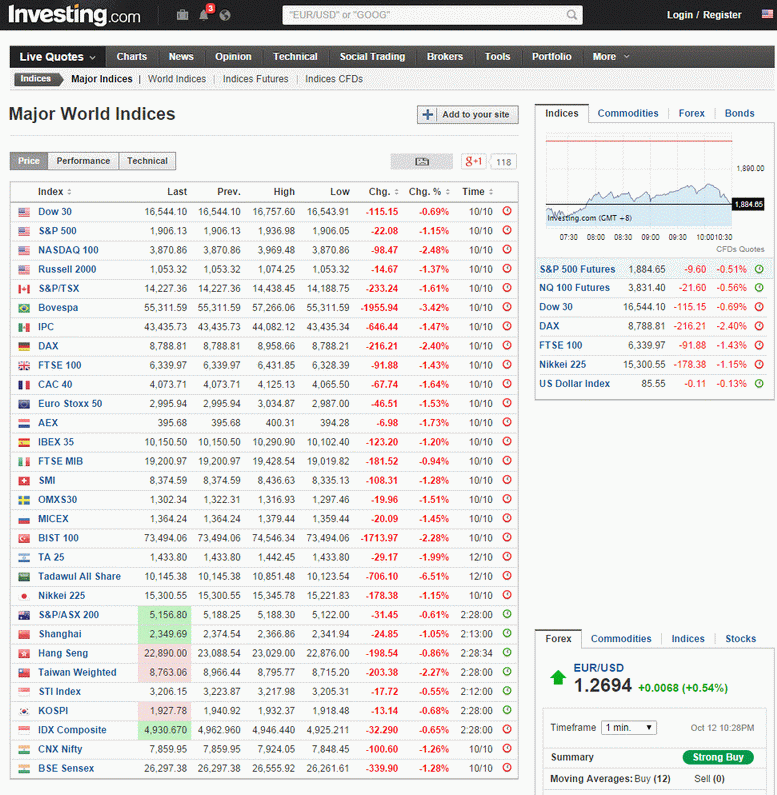Click the Turkey flag beside BIST 100

tap(24, 538)
